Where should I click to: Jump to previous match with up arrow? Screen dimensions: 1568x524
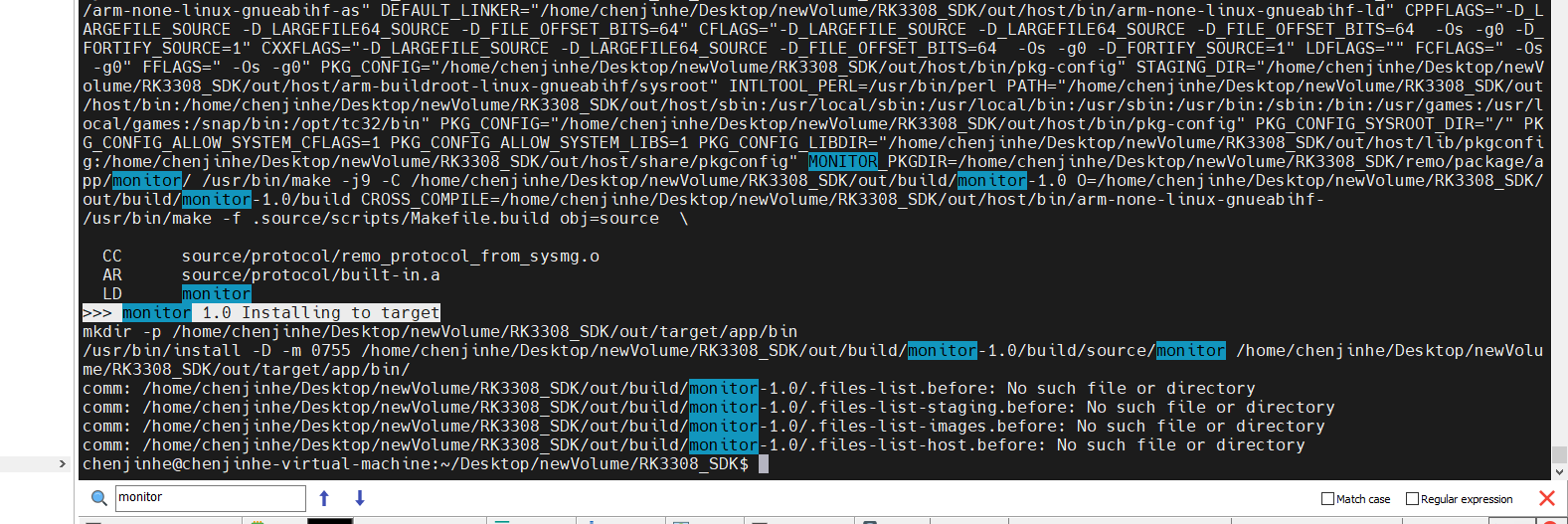click(324, 498)
